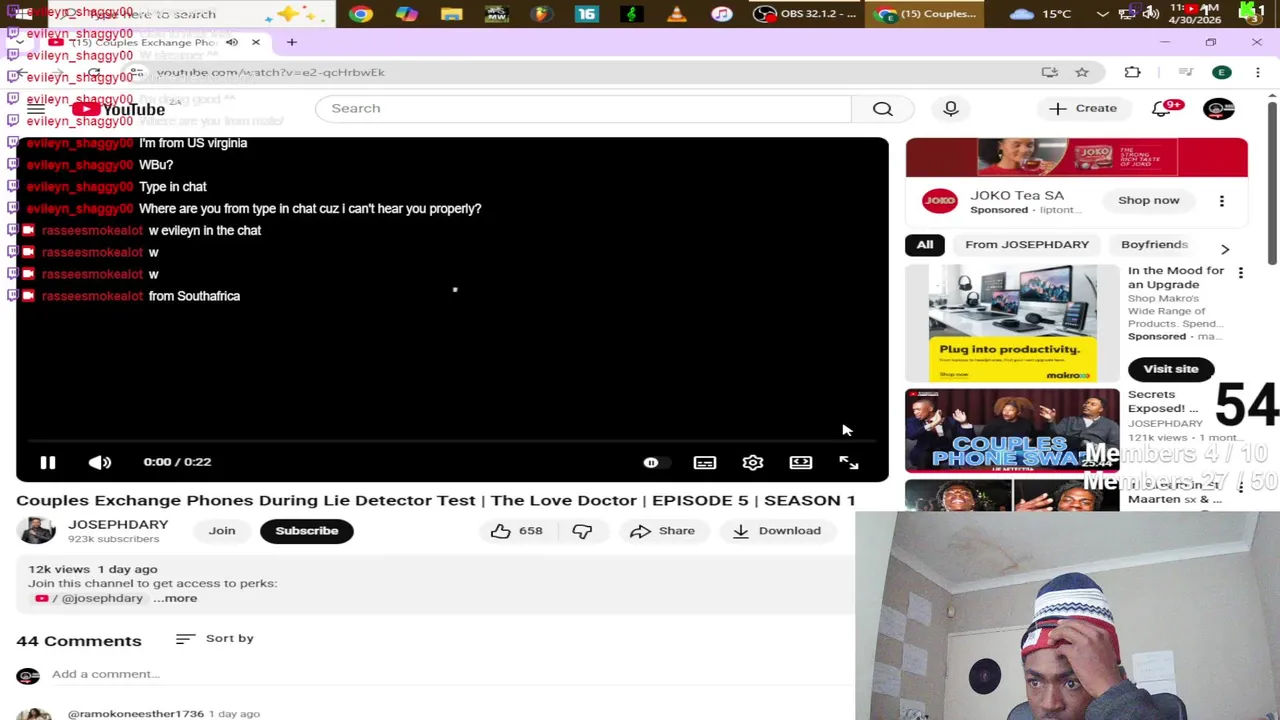Start voice search with microphone icon
This screenshot has height=720, width=1280.
coord(951,108)
